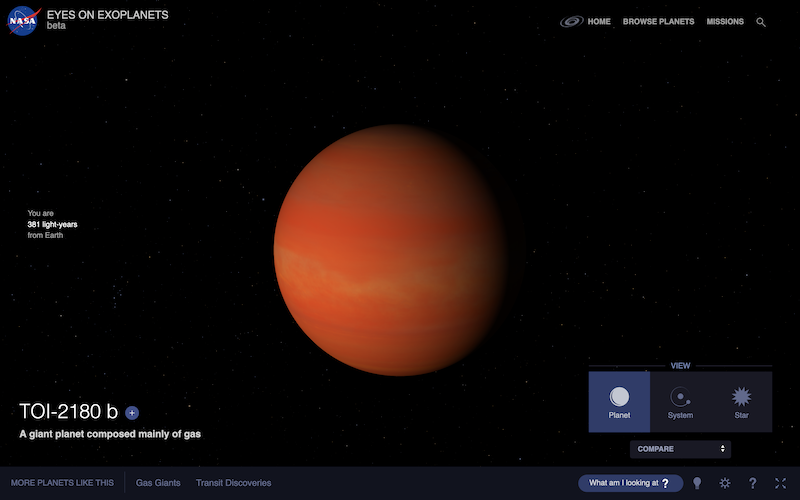Screen dimensions: 800x500
Task: Click the NASA logo
Action: point(23,19)
